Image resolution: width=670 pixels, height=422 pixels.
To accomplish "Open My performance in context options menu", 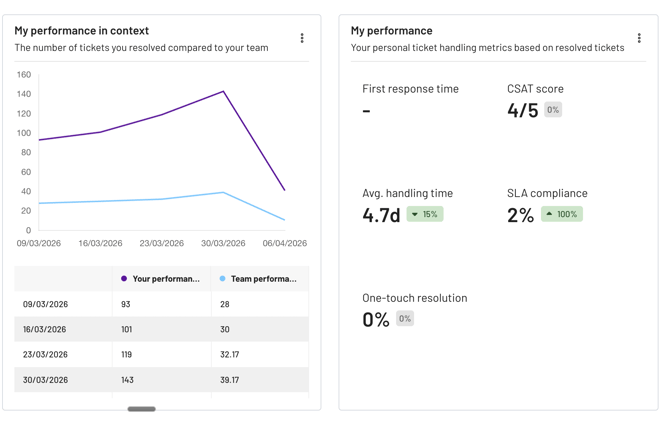I will click(x=302, y=38).
